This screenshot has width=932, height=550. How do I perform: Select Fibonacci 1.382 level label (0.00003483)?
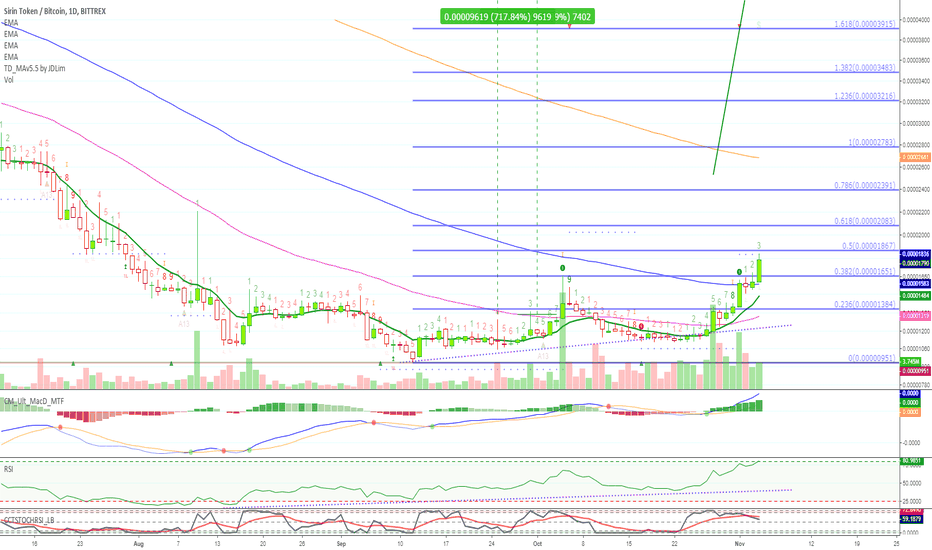coord(865,68)
